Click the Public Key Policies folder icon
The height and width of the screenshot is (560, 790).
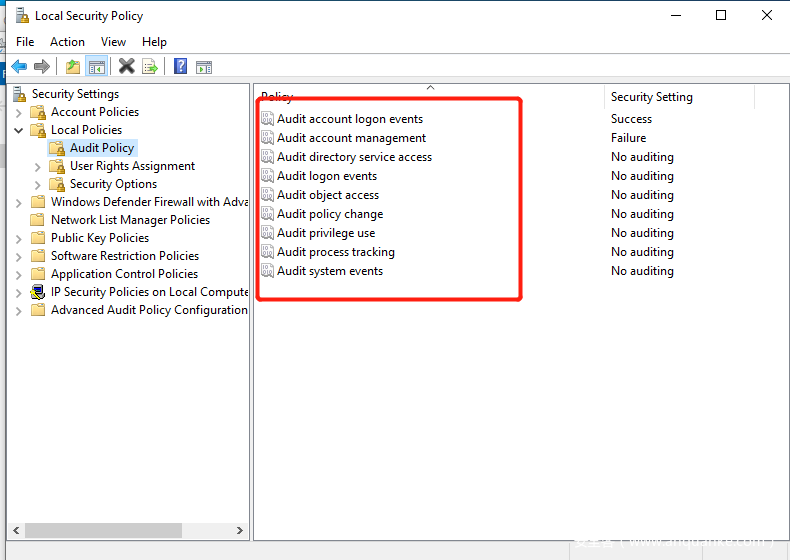point(38,238)
